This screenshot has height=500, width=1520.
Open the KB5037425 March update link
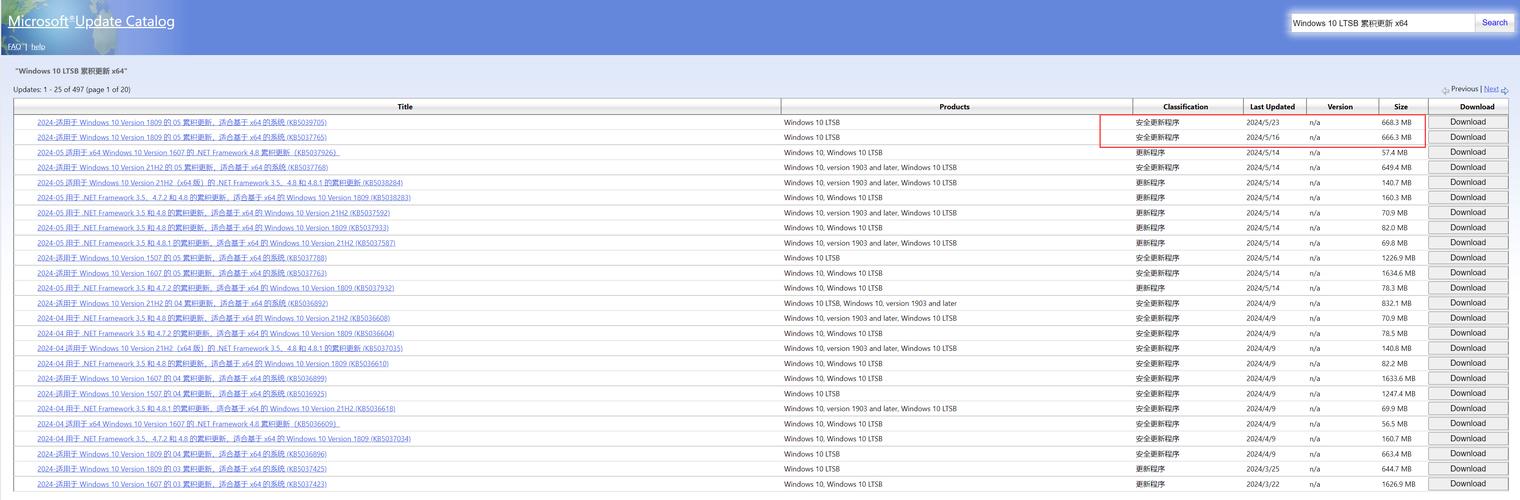pos(182,468)
